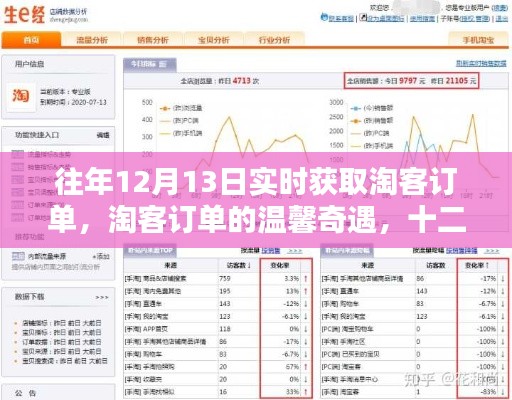Open the 手机淘宝 tab
The width and height of the screenshot is (512, 400).
(x=478, y=40)
